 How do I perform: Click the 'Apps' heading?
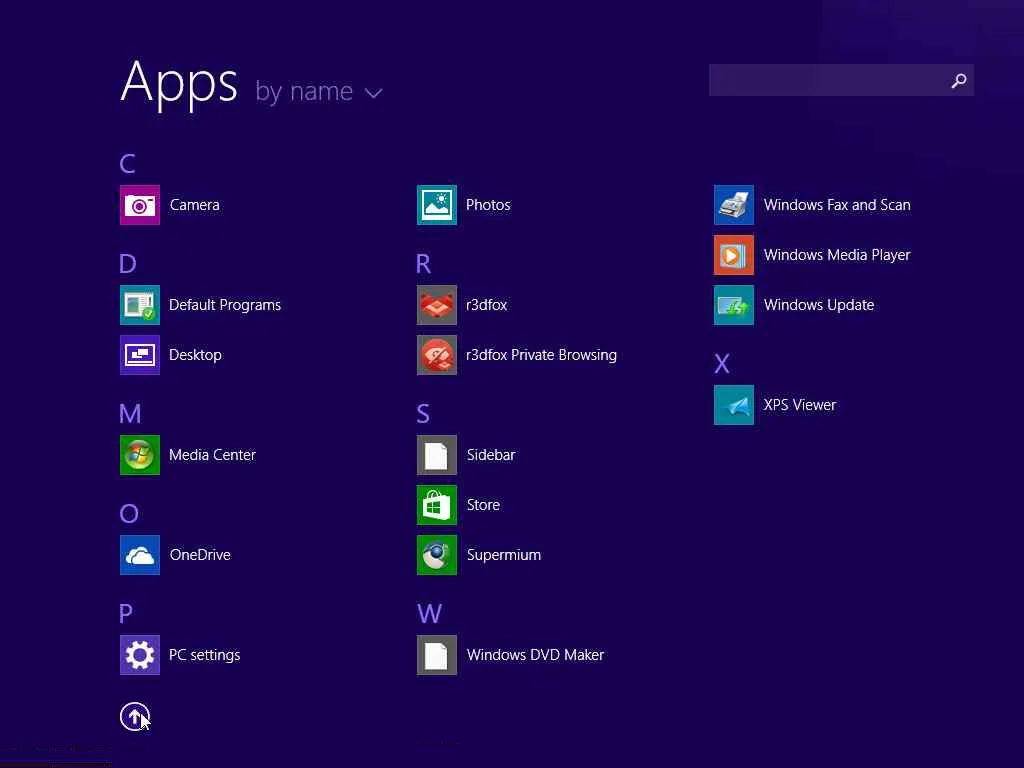(x=179, y=84)
